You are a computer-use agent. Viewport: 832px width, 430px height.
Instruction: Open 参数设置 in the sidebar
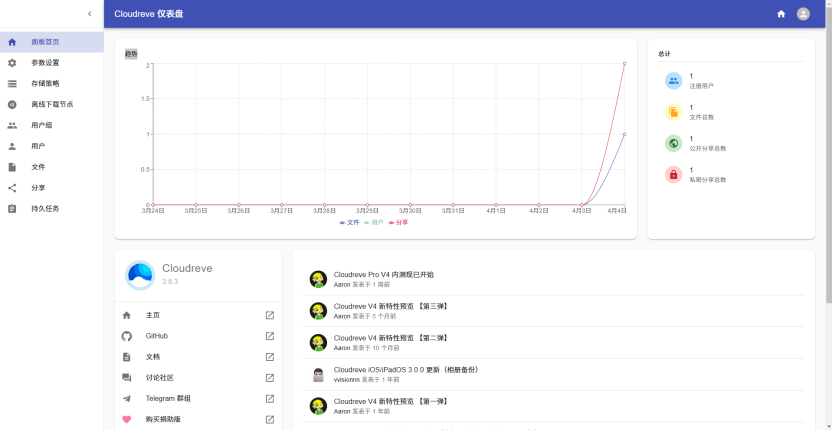tap(51, 63)
